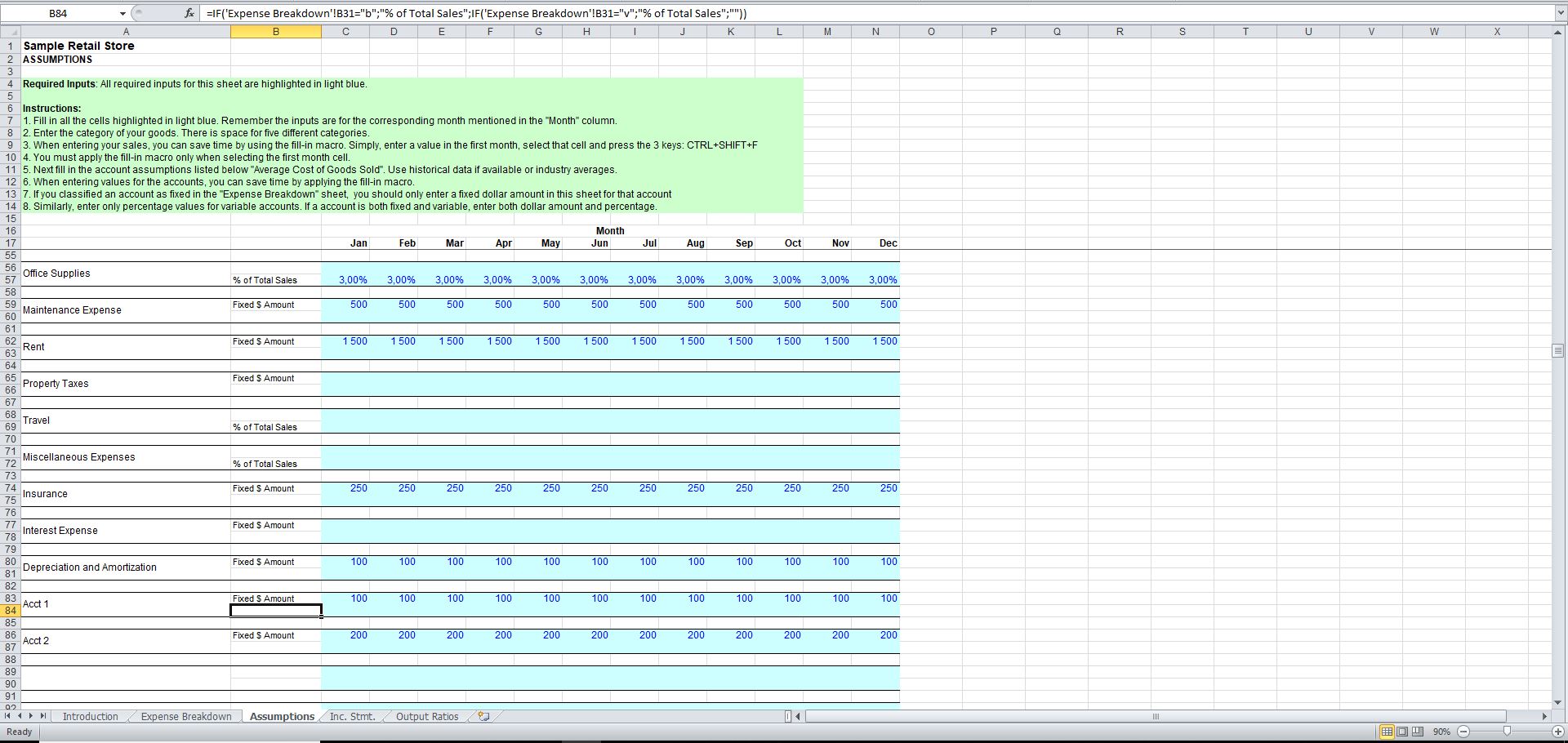
Task: Switch to the Introduction sheet tab
Action: pos(90,716)
